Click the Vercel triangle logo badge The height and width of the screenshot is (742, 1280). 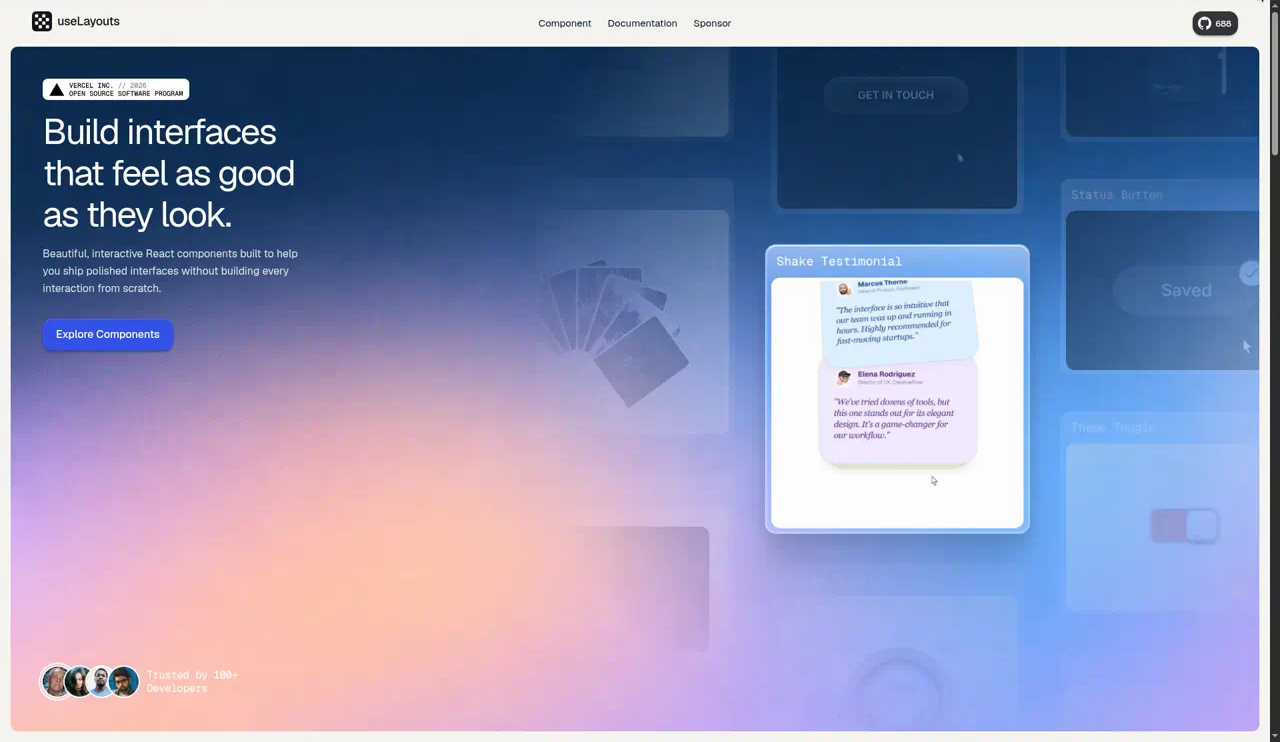coord(116,90)
